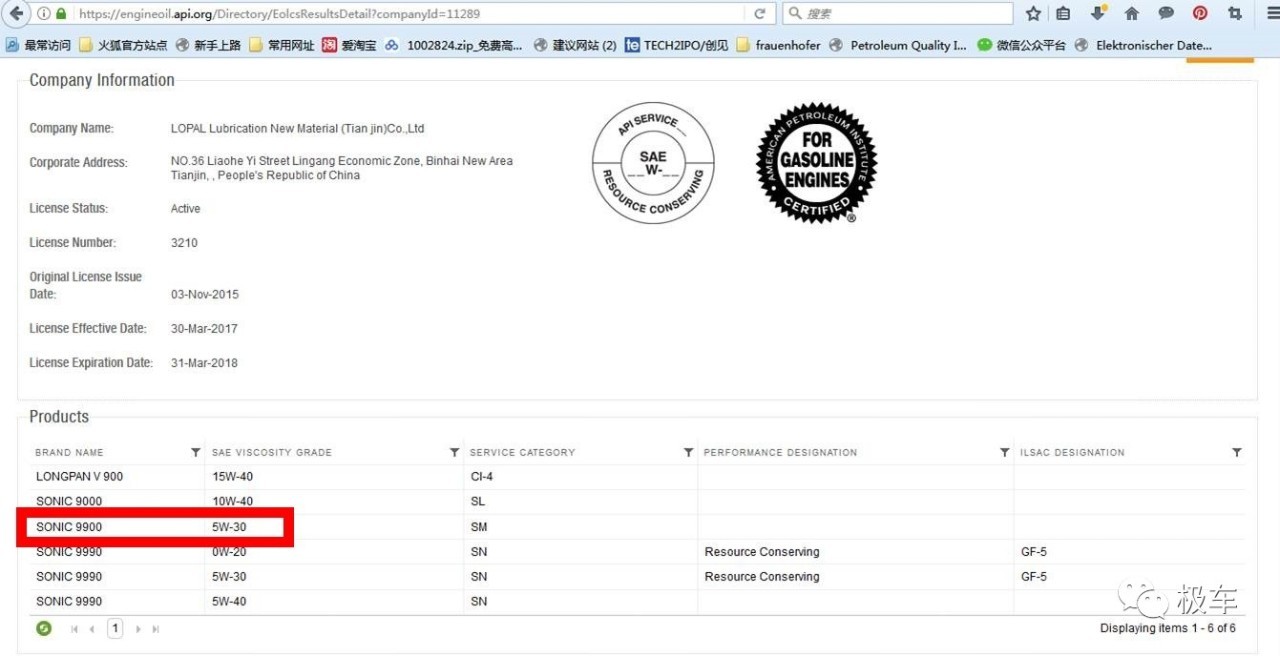Image resolution: width=1280 pixels, height=656 pixels.
Task: Select the SONIC 9900 cell
Action: (x=69, y=527)
